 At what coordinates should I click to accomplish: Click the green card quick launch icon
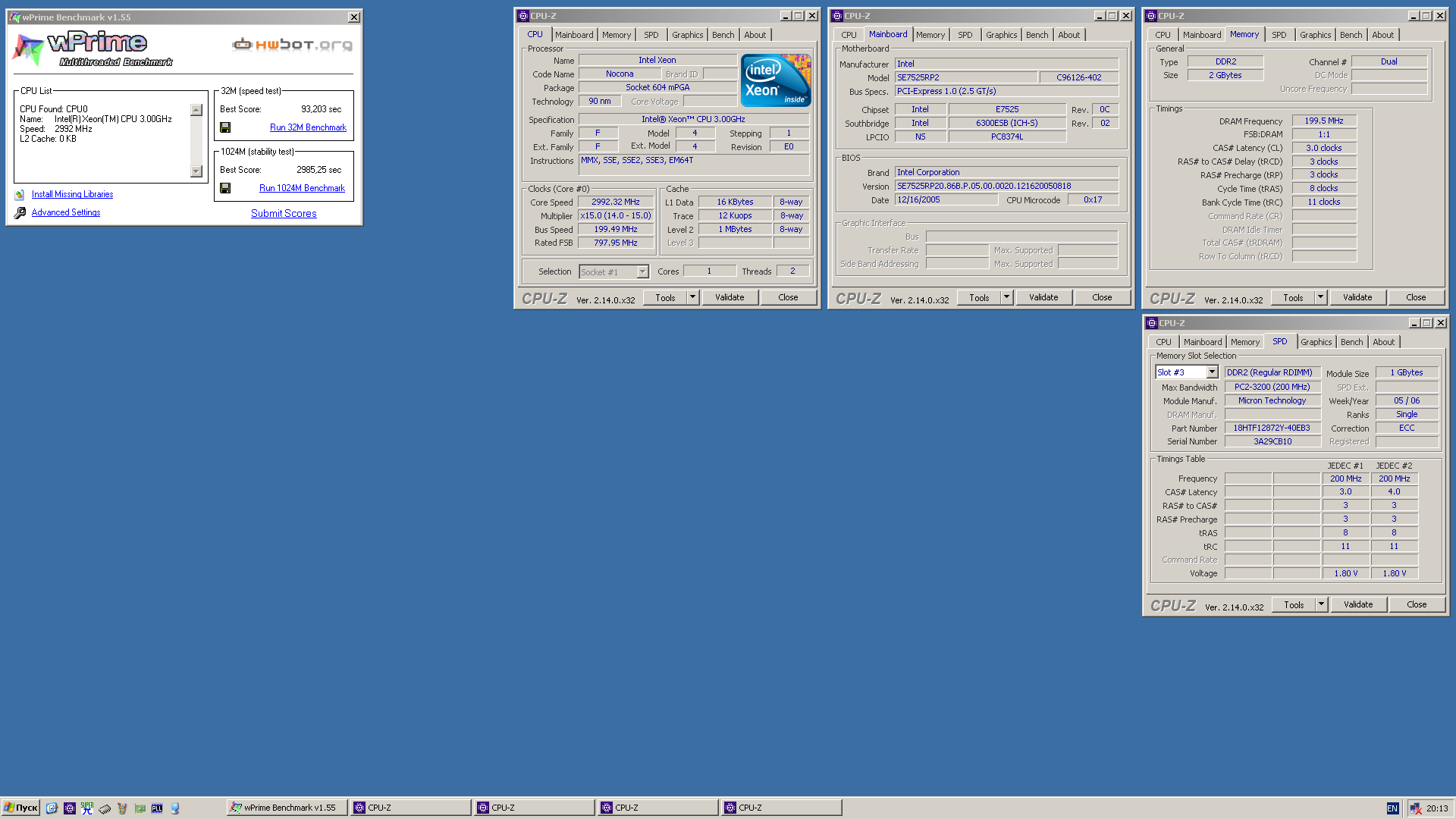(140, 808)
